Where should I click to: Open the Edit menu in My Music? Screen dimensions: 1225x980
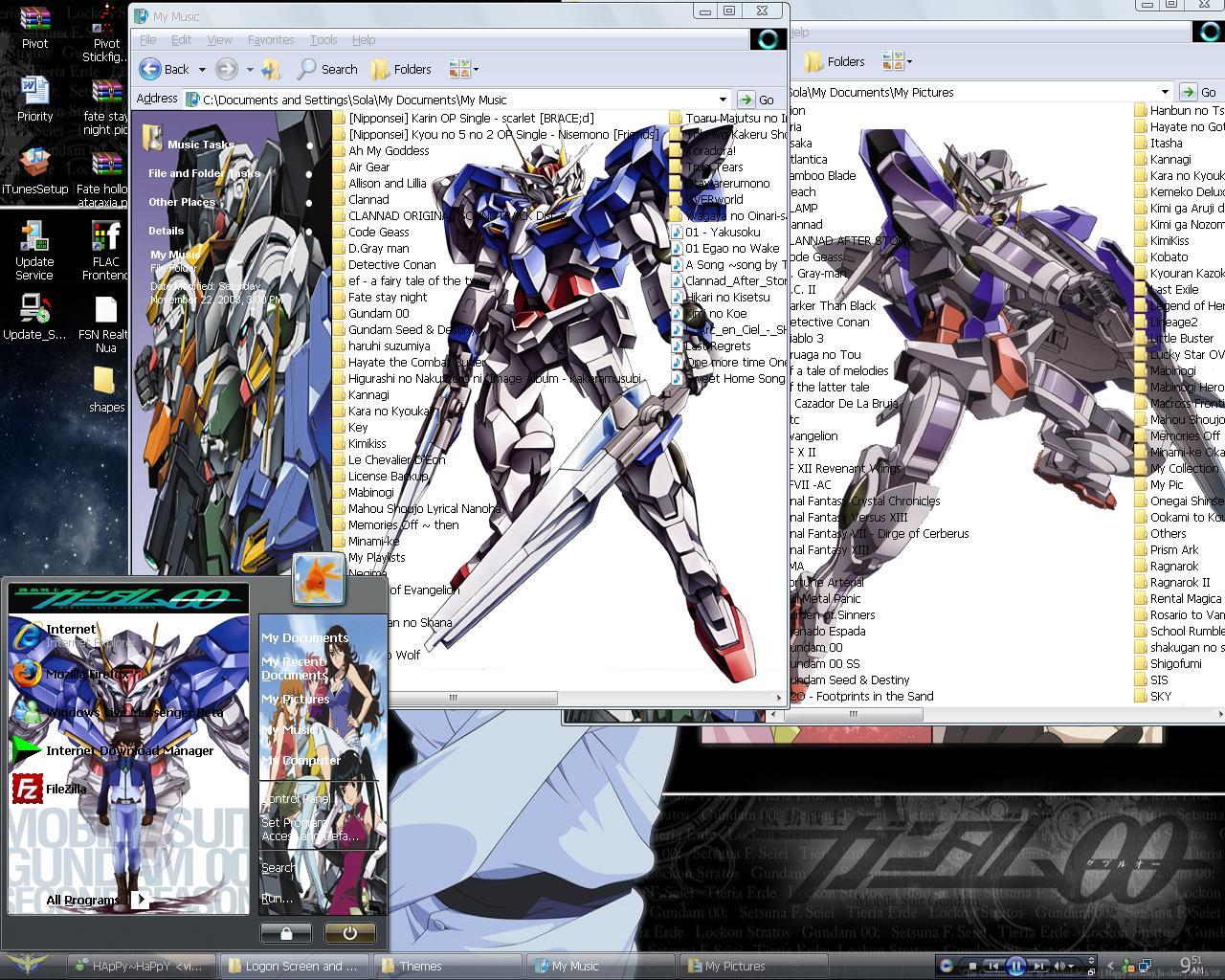point(181,40)
